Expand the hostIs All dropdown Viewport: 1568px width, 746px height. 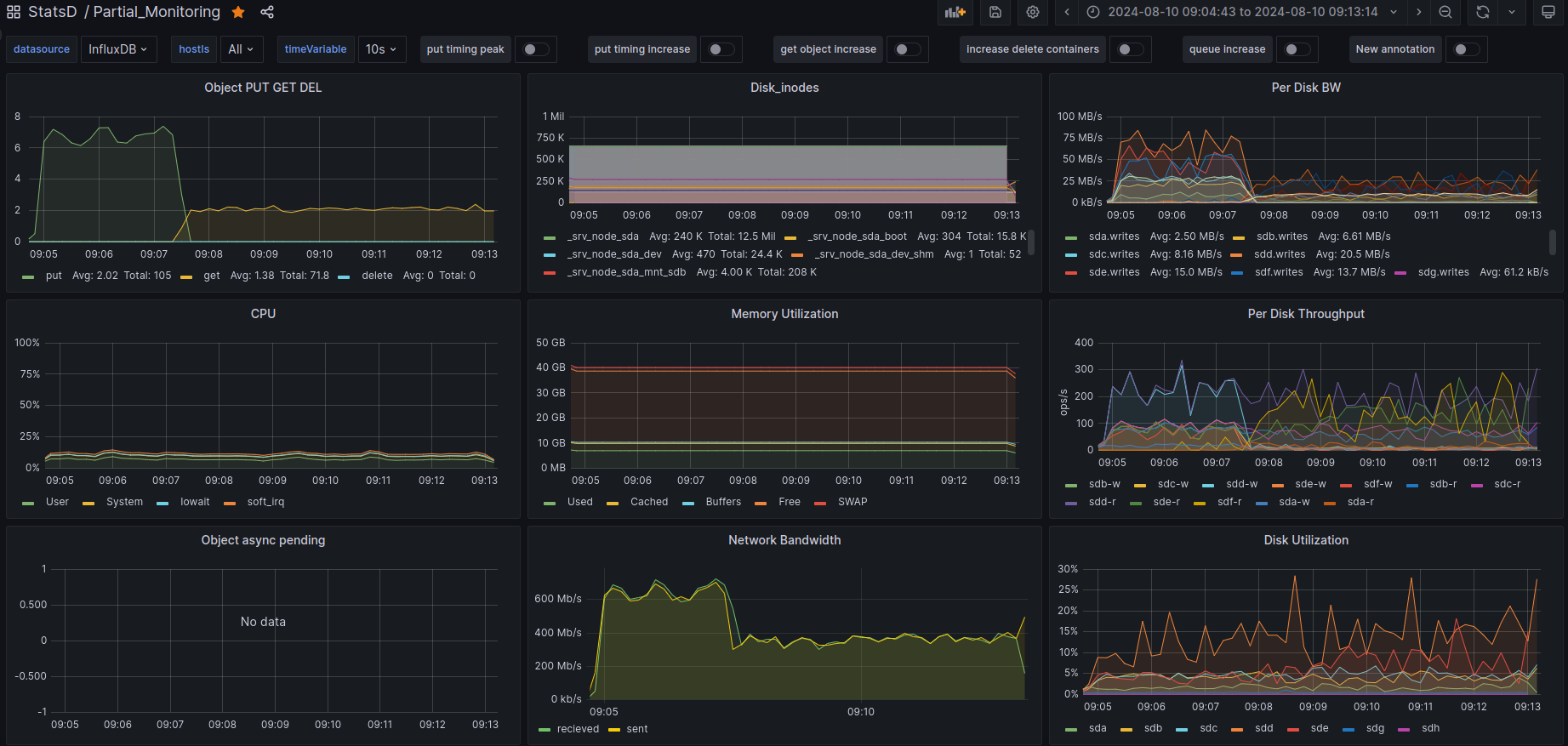(241, 49)
